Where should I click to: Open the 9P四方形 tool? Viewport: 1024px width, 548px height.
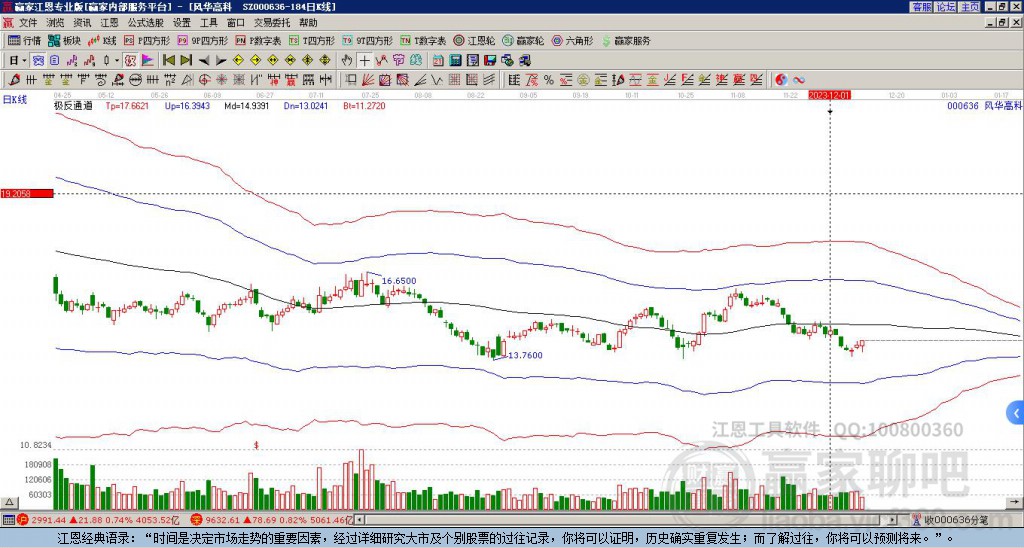click(x=202, y=40)
